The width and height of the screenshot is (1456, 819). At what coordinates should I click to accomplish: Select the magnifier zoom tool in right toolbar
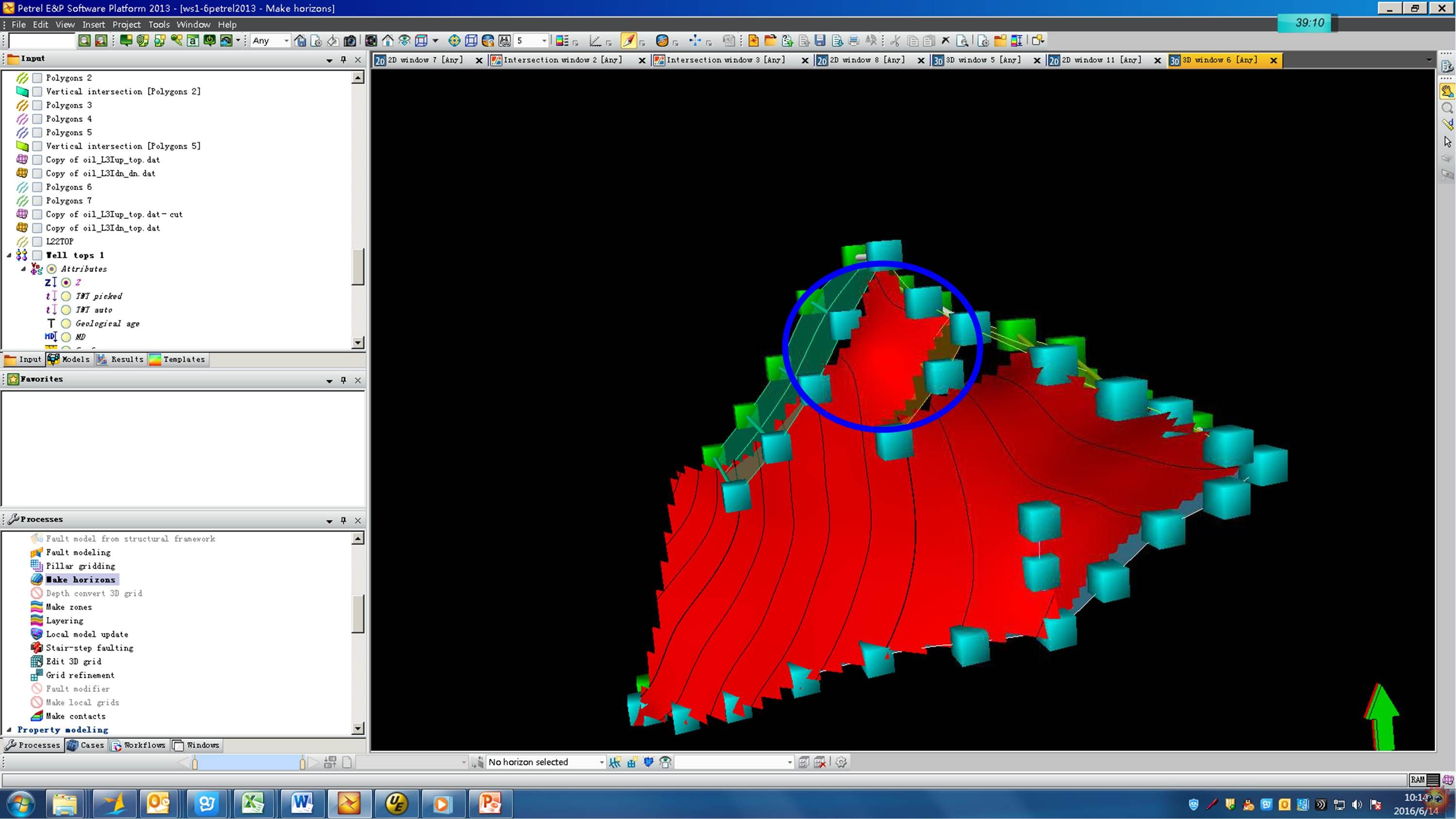click(x=1447, y=108)
